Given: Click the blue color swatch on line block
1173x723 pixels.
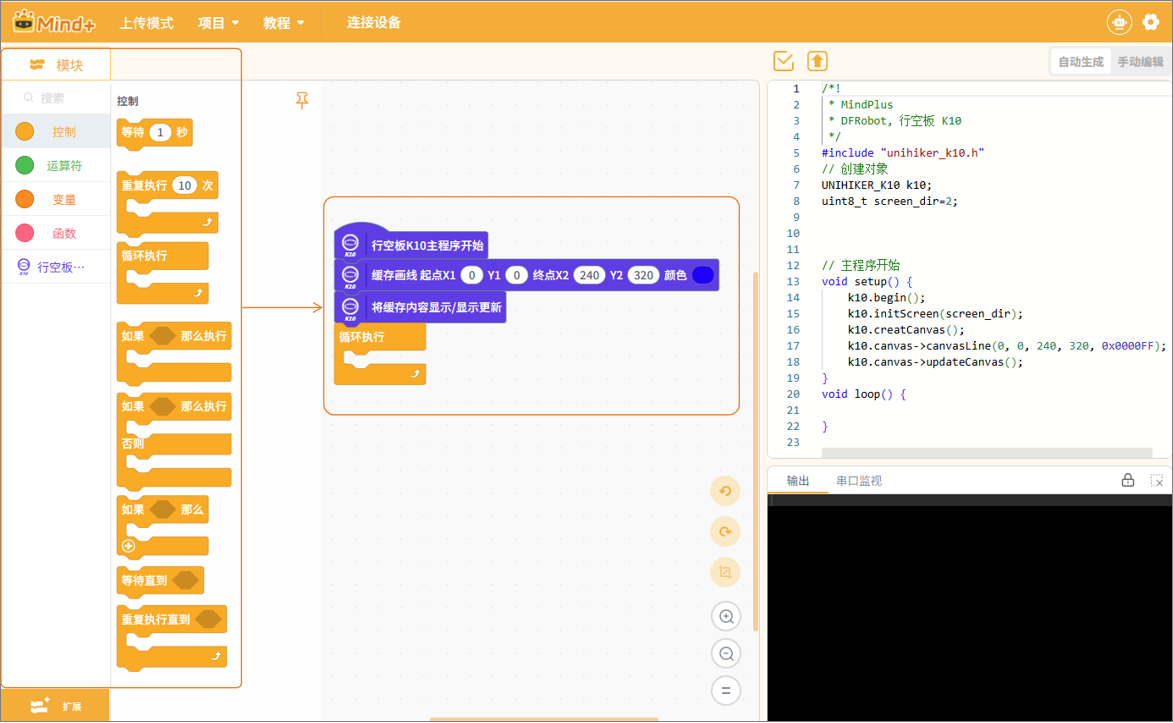Looking at the screenshot, I should click(x=703, y=275).
